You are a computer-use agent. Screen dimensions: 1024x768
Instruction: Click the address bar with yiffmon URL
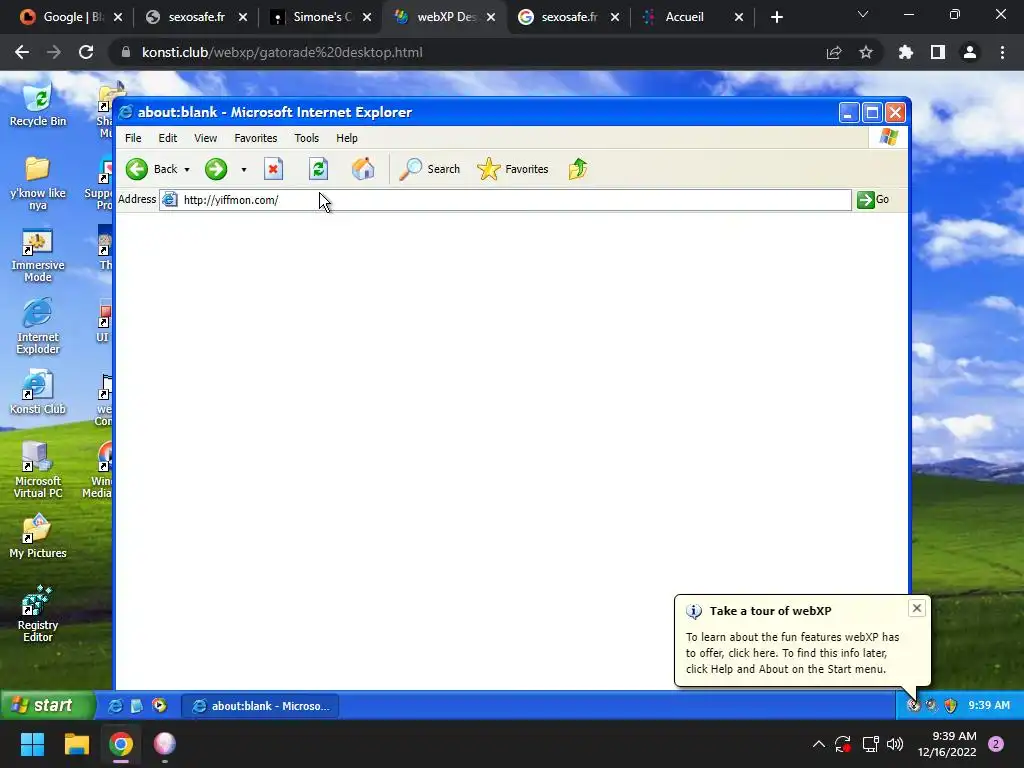click(x=505, y=200)
